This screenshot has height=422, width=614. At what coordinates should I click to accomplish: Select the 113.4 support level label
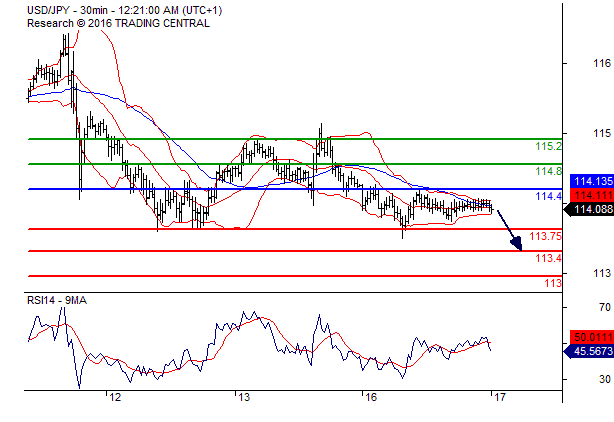[x=548, y=259]
